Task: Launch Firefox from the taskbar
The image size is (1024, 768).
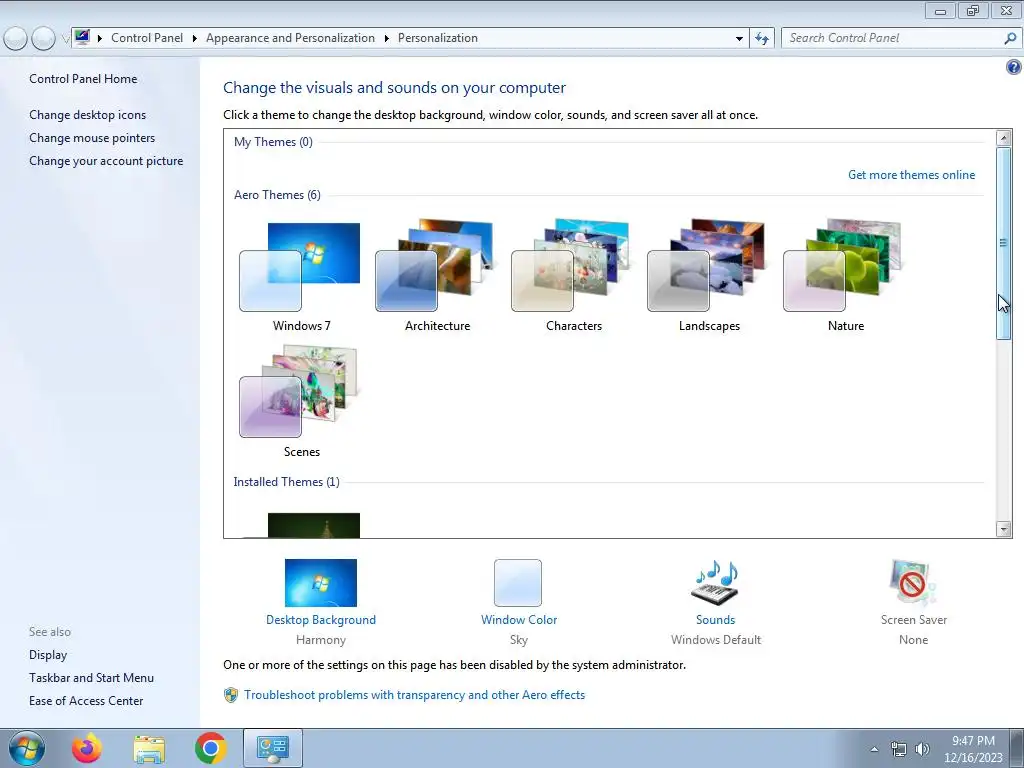Action: (x=87, y=748)
